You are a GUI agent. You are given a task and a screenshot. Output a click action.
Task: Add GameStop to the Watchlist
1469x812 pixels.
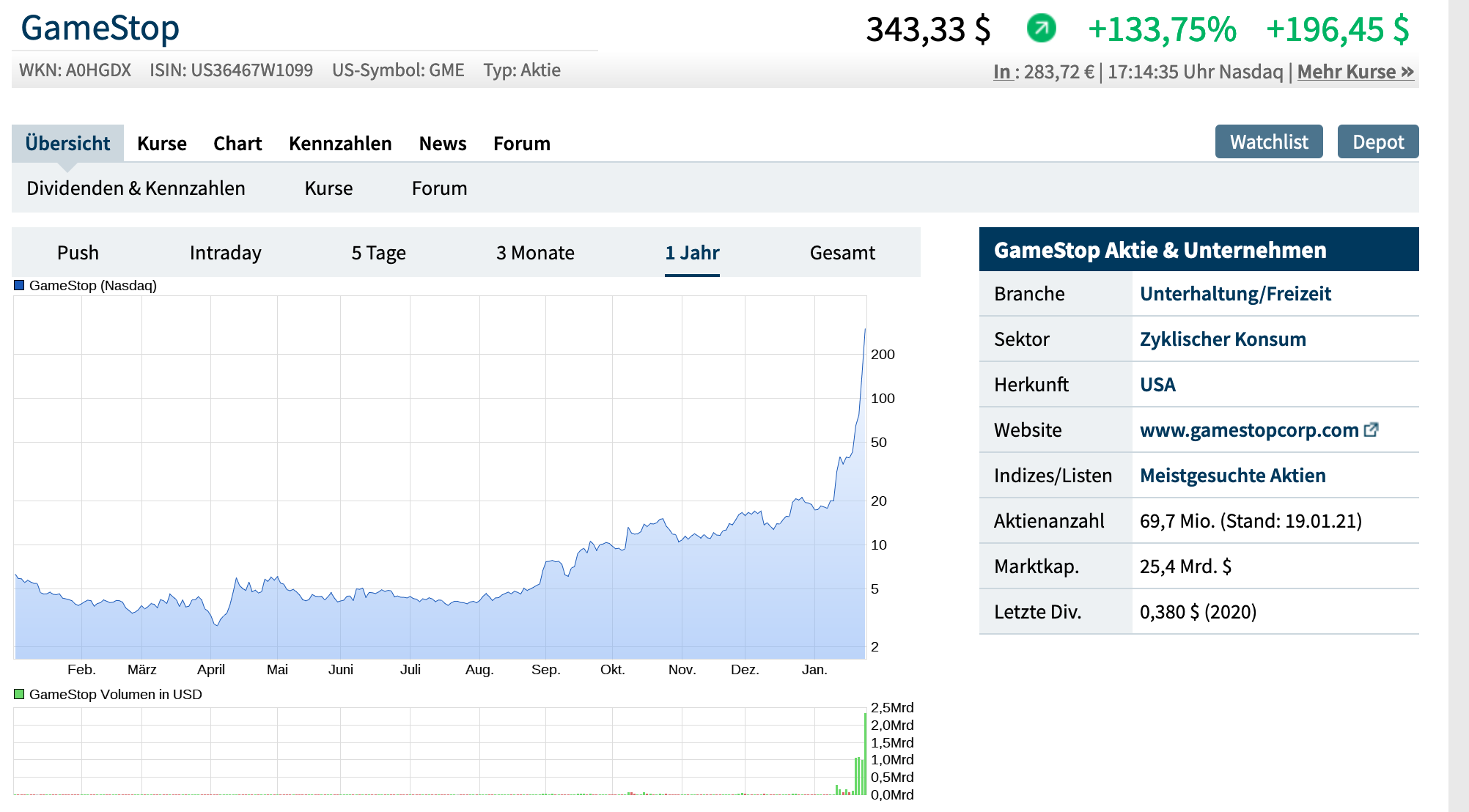1269,141
